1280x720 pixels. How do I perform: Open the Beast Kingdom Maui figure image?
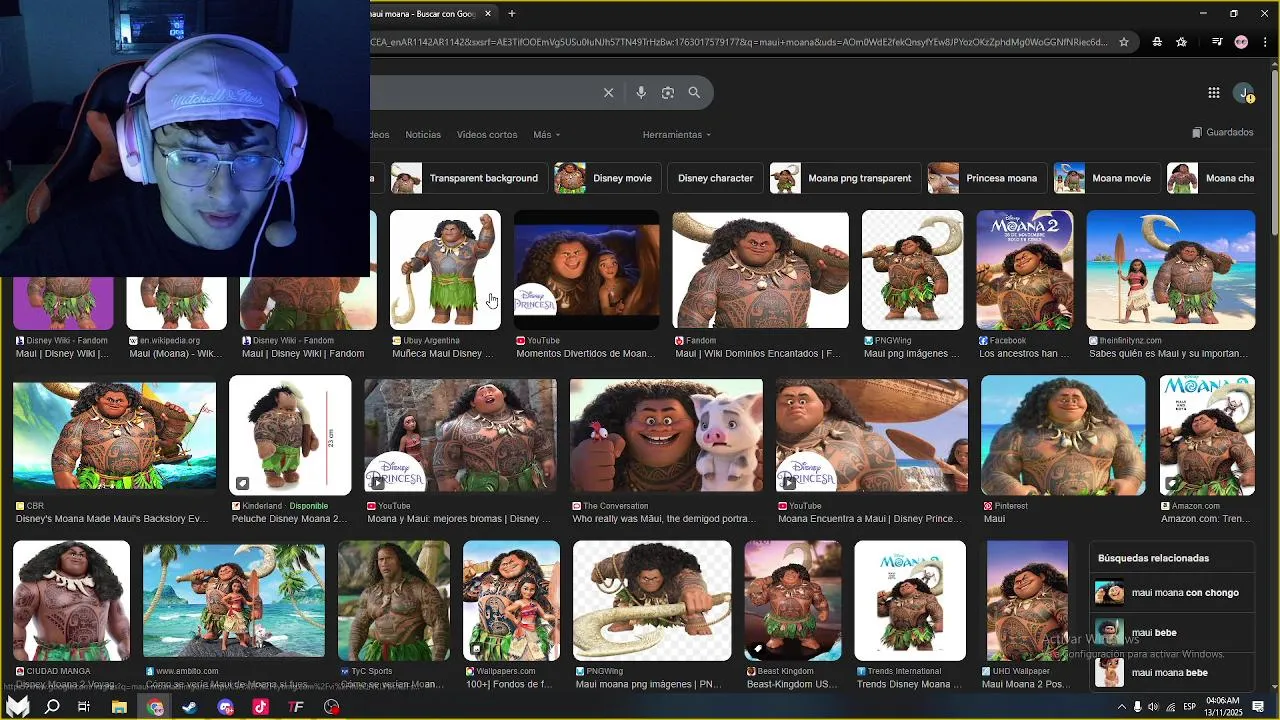tap(793, 601)
